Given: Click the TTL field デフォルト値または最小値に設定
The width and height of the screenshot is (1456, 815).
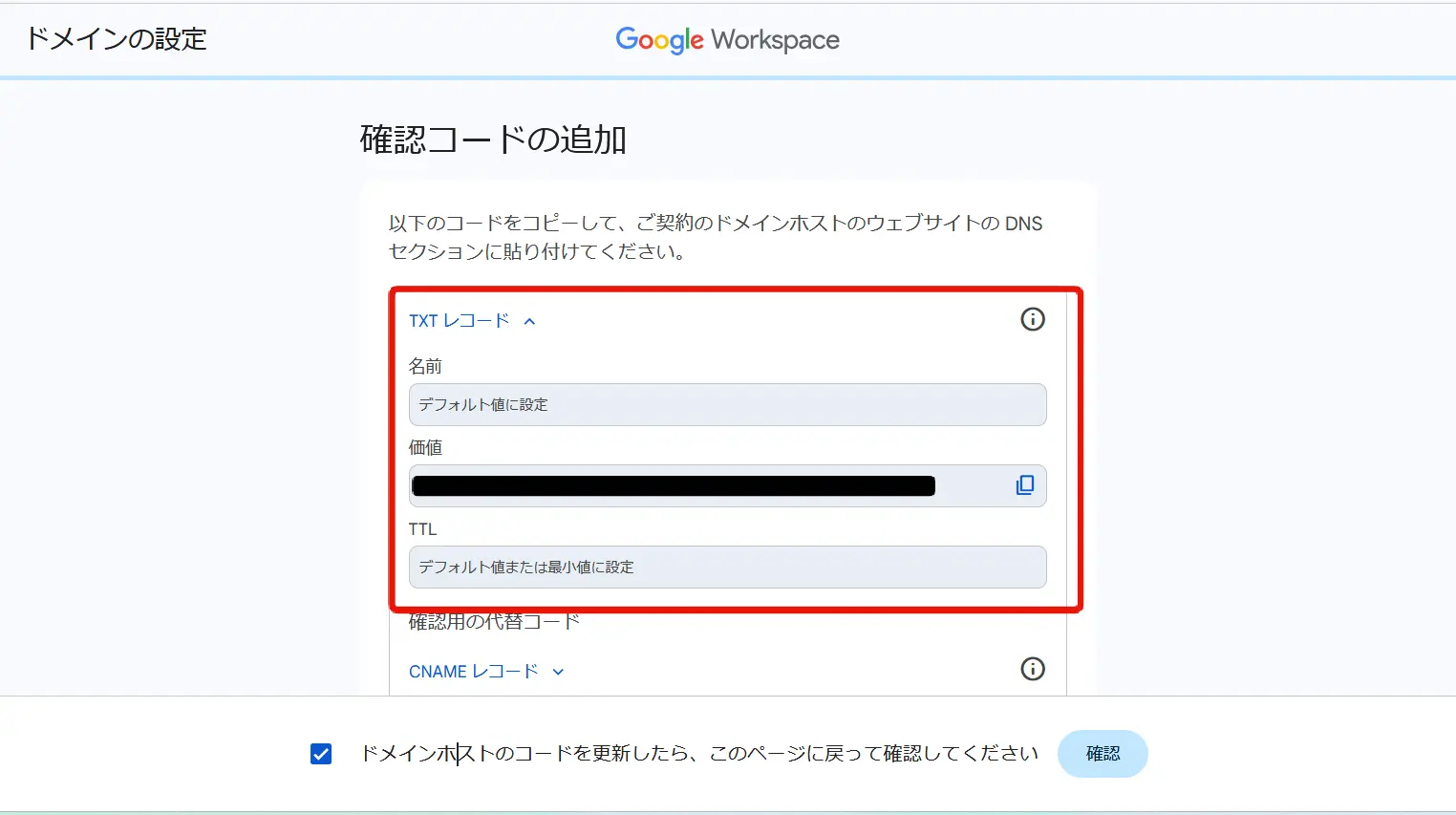Looking at the screenshot, I should (727, 568).
